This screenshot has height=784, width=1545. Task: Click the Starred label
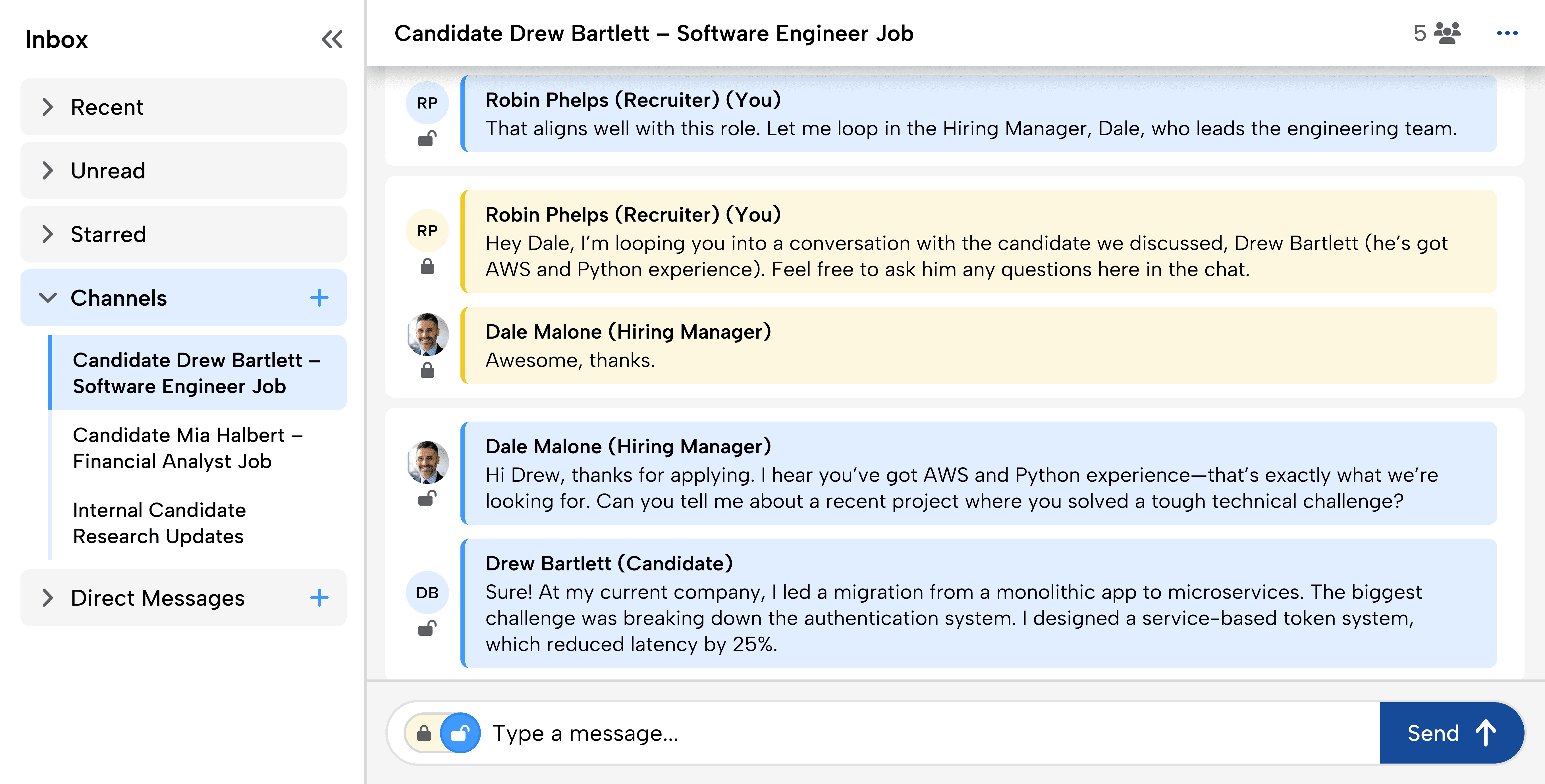[x=109, y=234]
